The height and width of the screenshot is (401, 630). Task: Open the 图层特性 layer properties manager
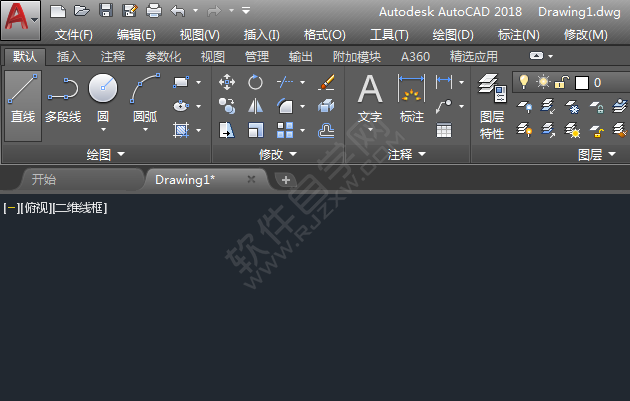[492, 106]
